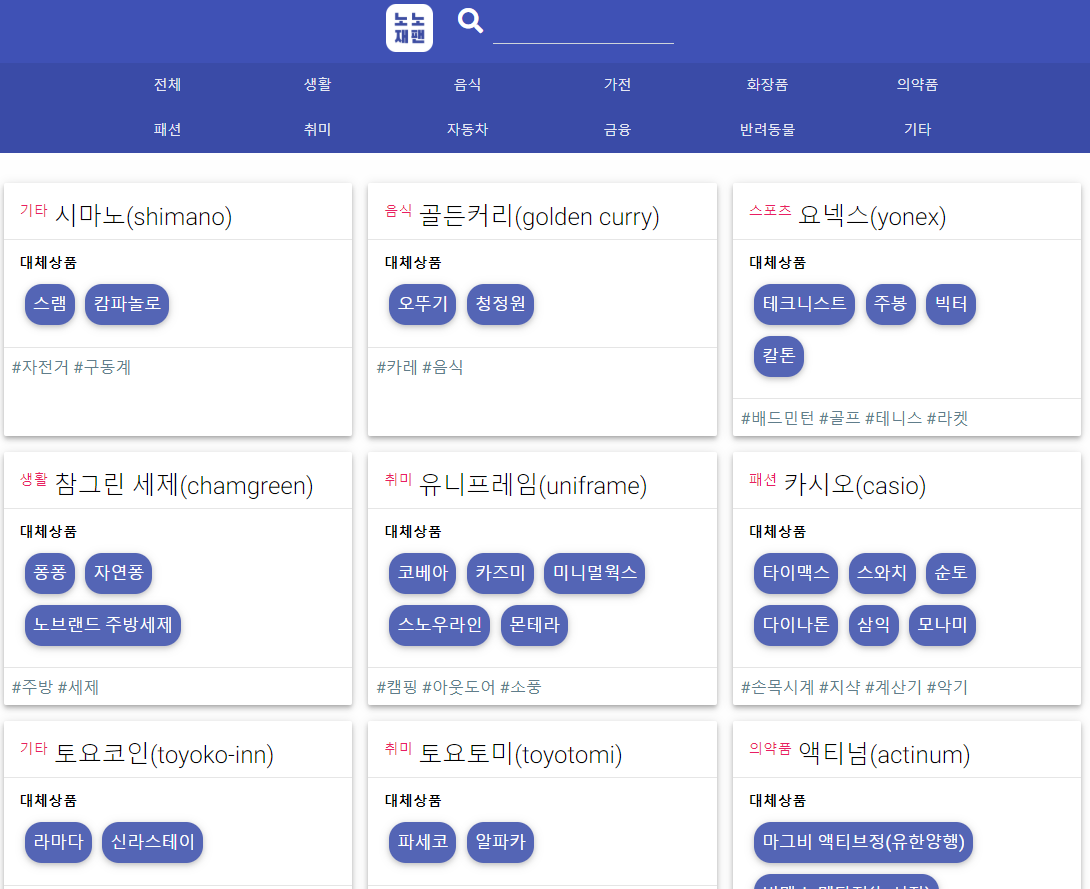Click the 몬테라 alternative chip
Screen dimensions: 1090x889
(535, 625)
